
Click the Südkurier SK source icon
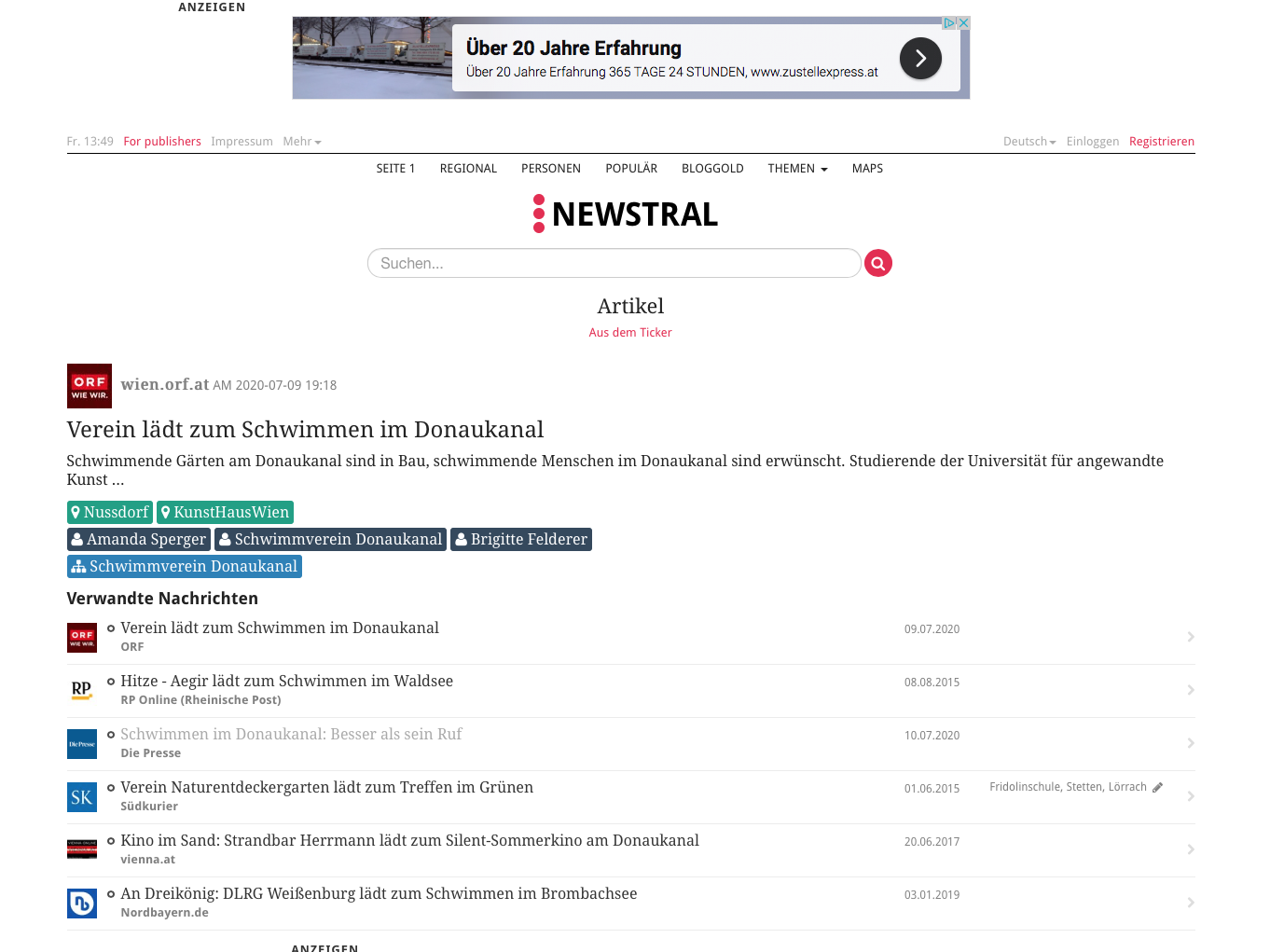(x=82, y=797)
